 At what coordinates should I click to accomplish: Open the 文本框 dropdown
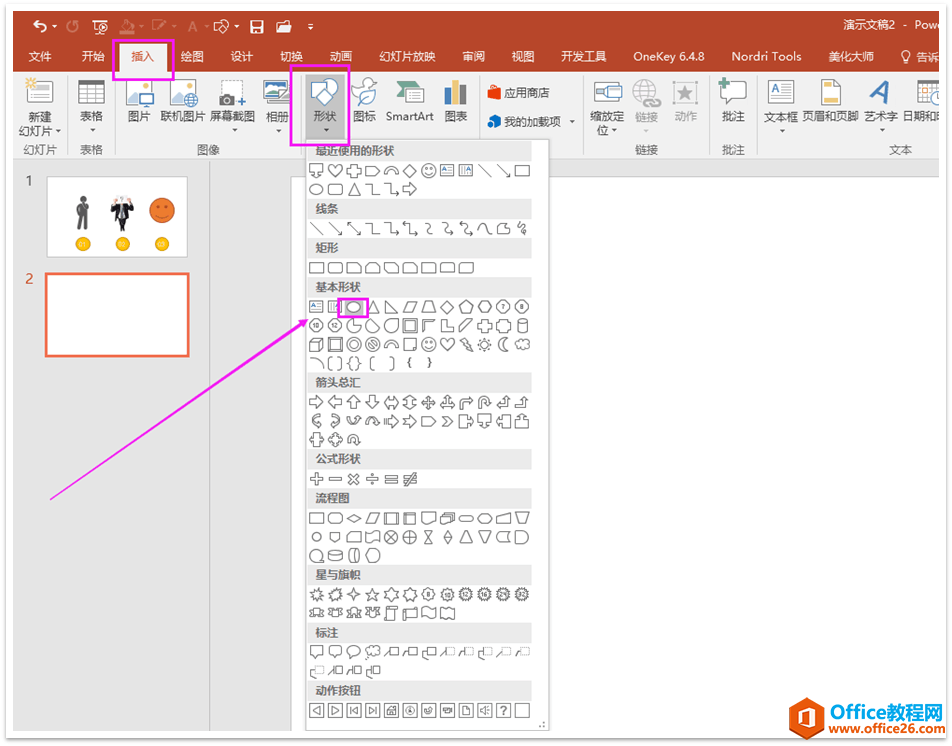coord(781,107)
